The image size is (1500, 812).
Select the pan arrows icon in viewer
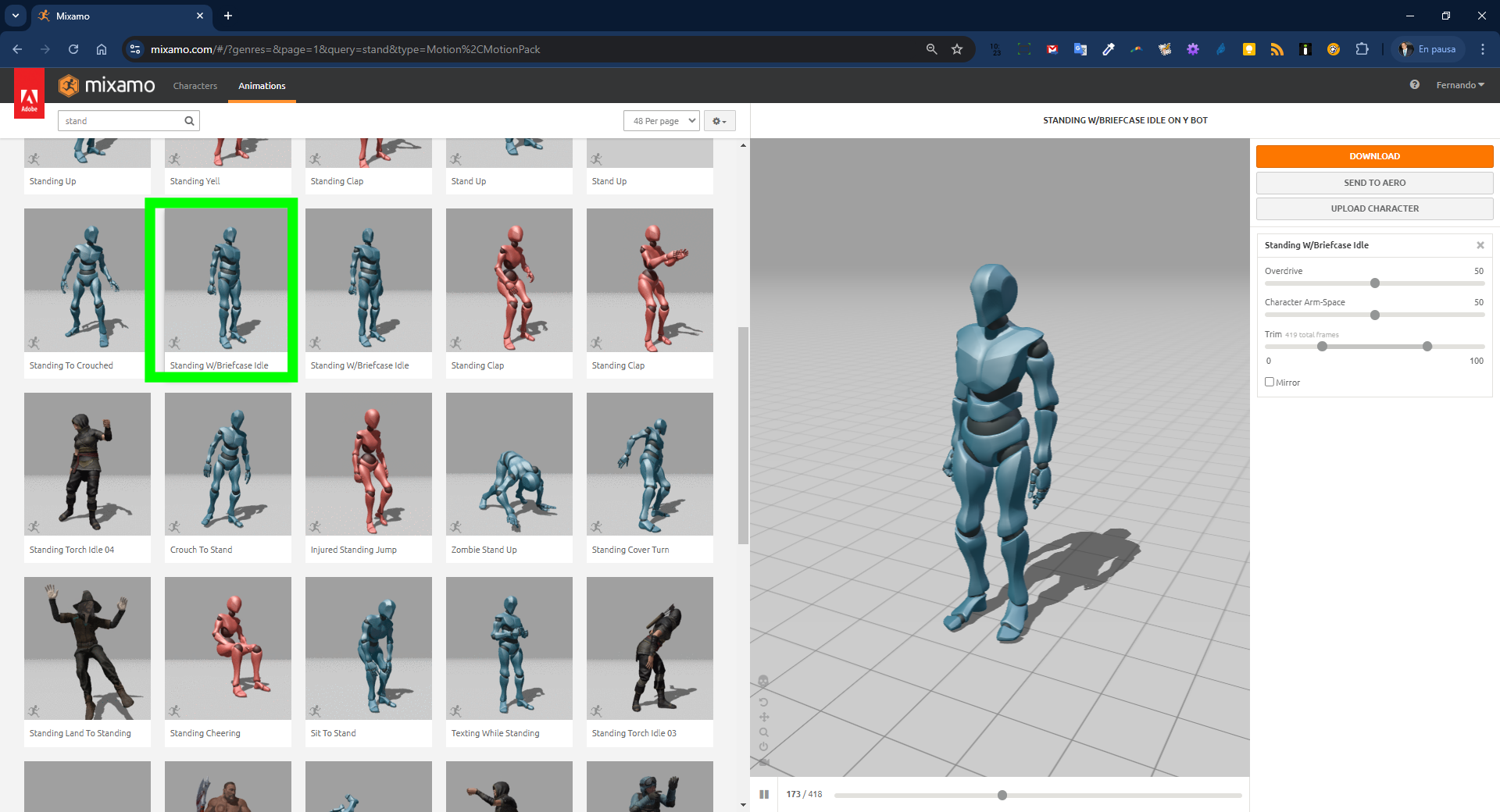click(763, 717)
